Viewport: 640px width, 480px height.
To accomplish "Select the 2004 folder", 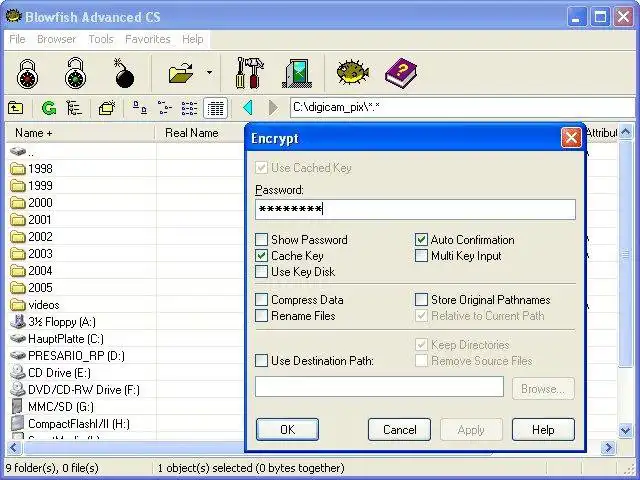I will [x=32, y=271].
